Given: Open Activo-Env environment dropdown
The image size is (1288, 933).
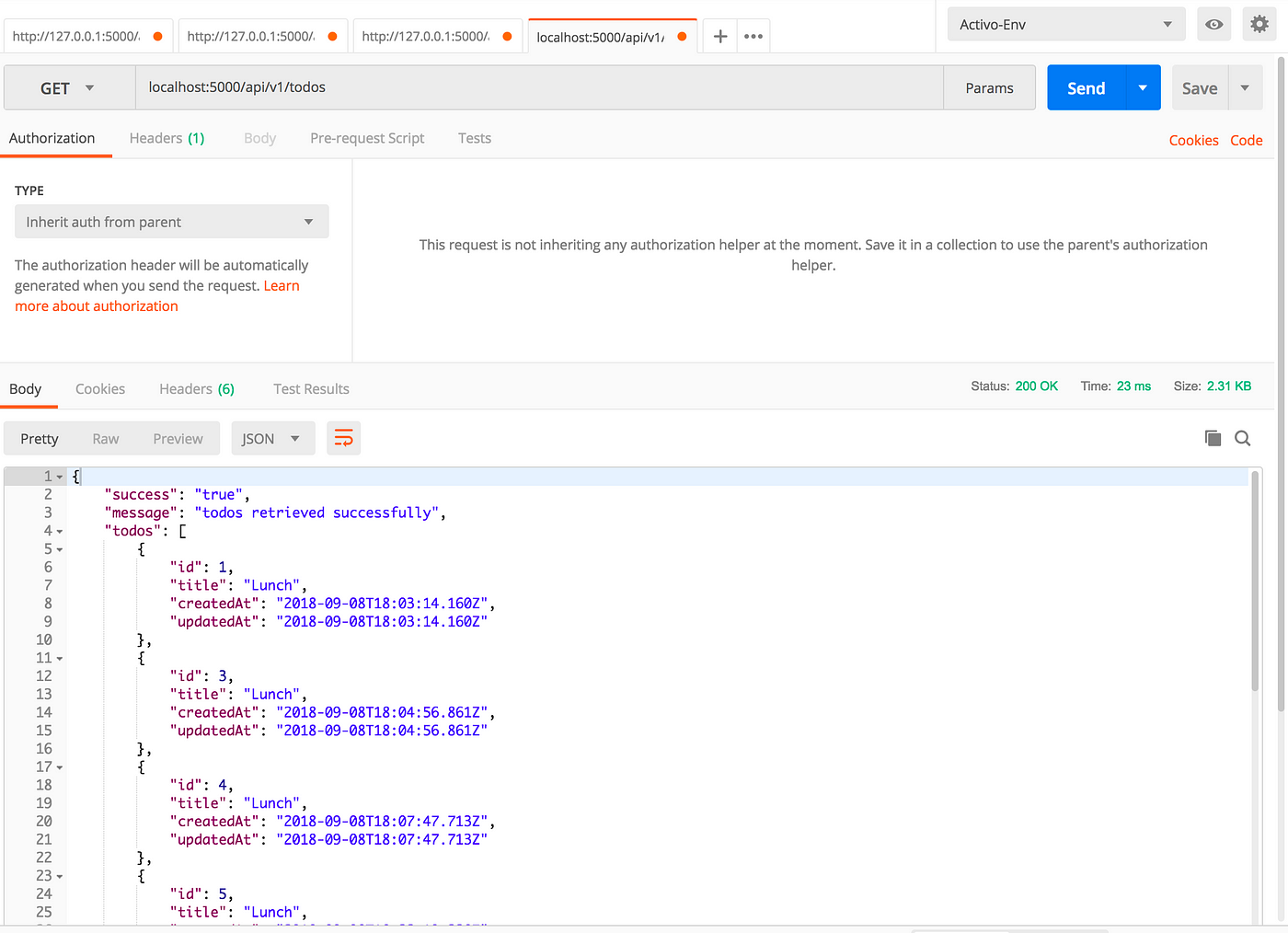Looking at the screenshot, I should [1066, 24].
